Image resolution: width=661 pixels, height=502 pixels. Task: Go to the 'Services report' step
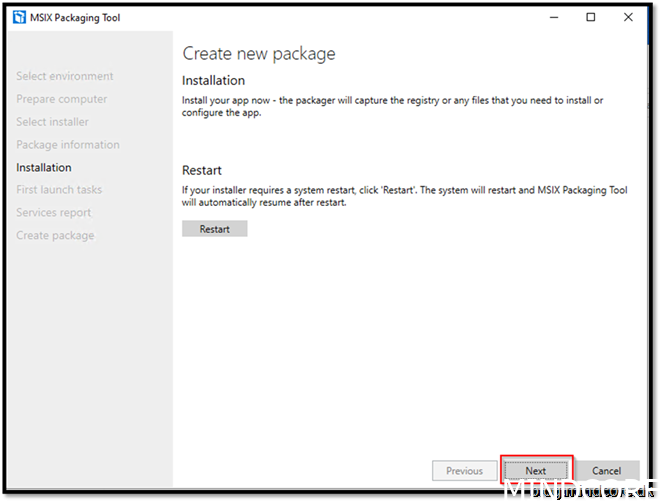[54, 212]
